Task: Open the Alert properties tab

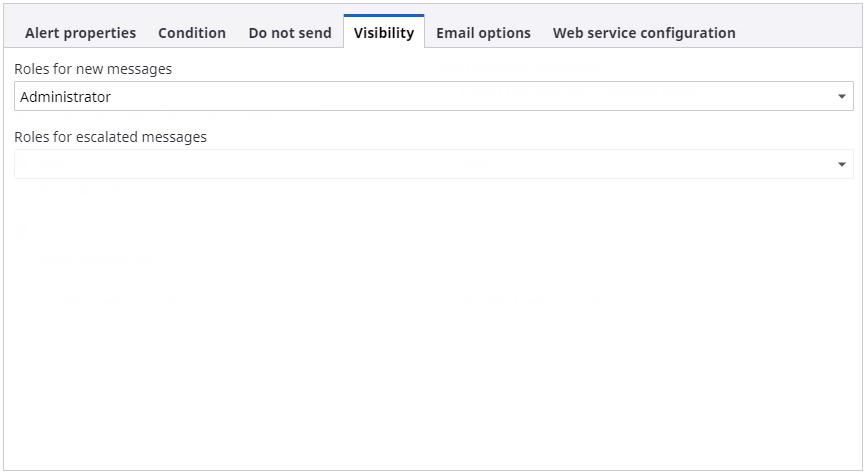Action: (80, 33)
